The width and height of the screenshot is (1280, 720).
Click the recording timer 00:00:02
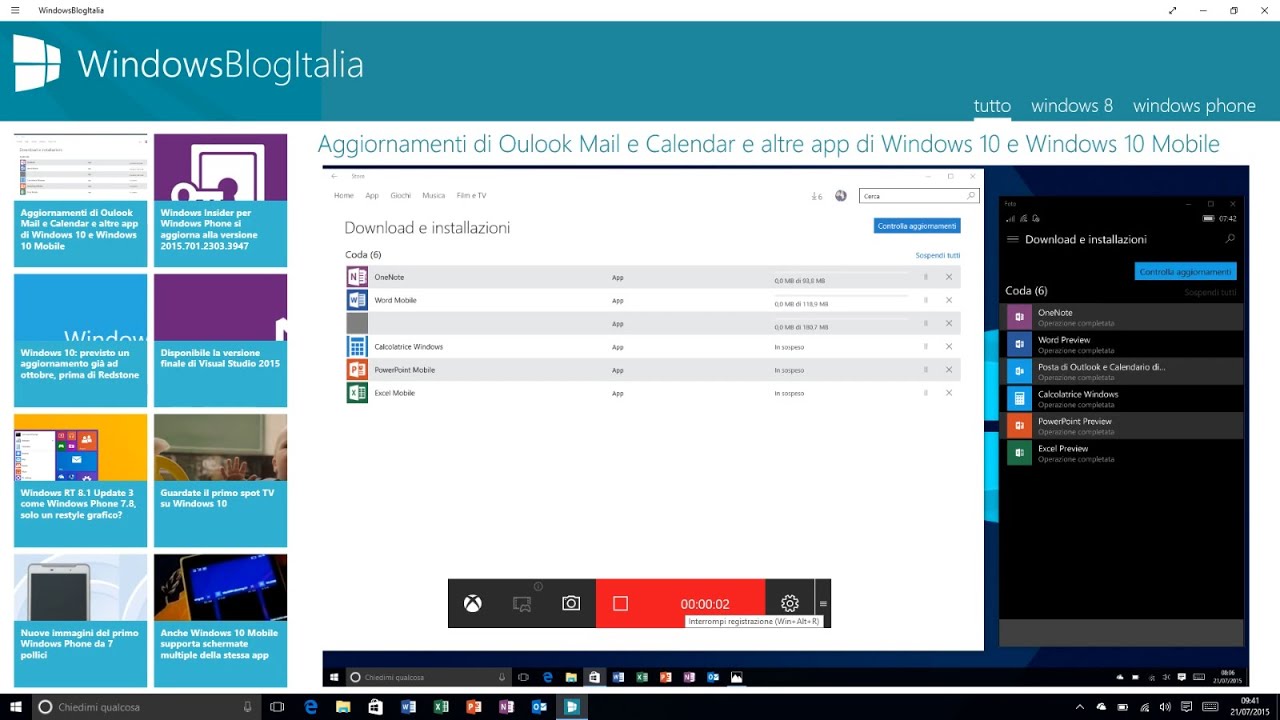click(705, 604)
